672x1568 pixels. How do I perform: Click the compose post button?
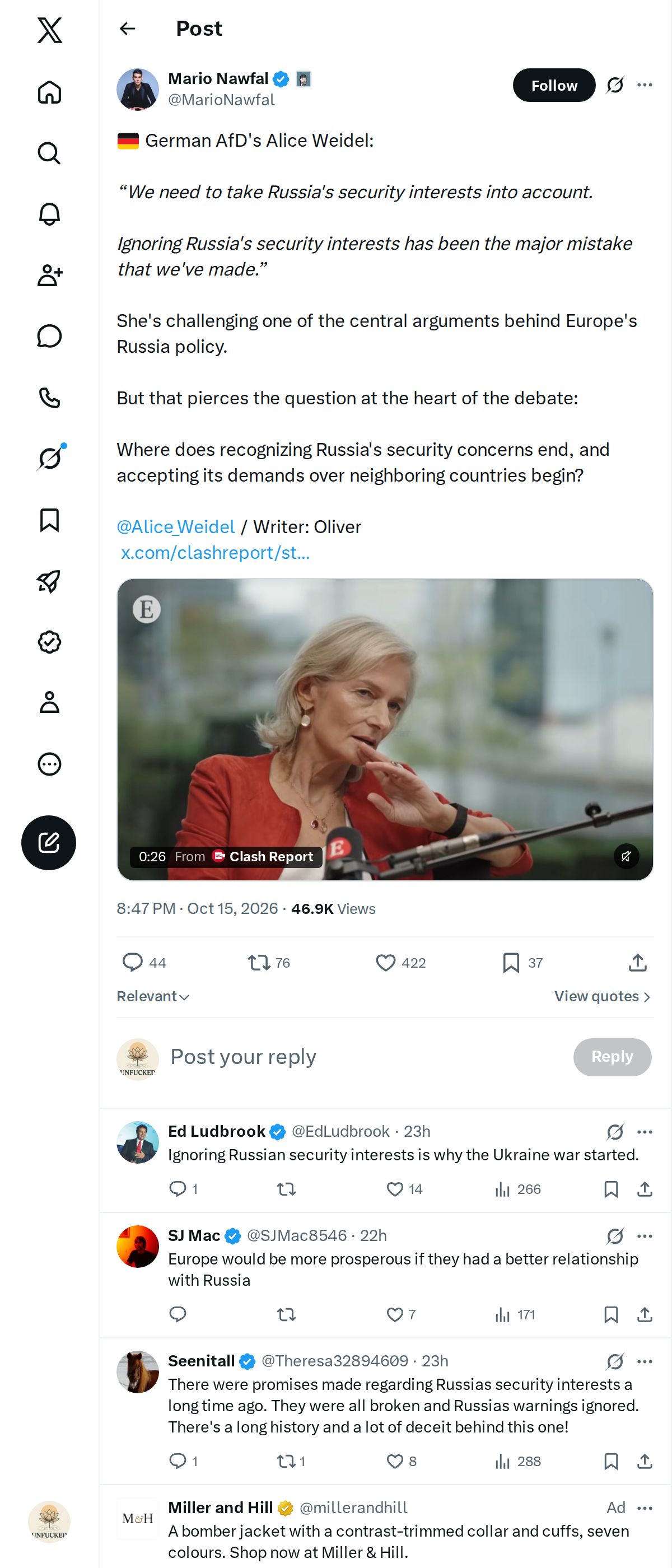pyautogui.click(x=49, y=842)
